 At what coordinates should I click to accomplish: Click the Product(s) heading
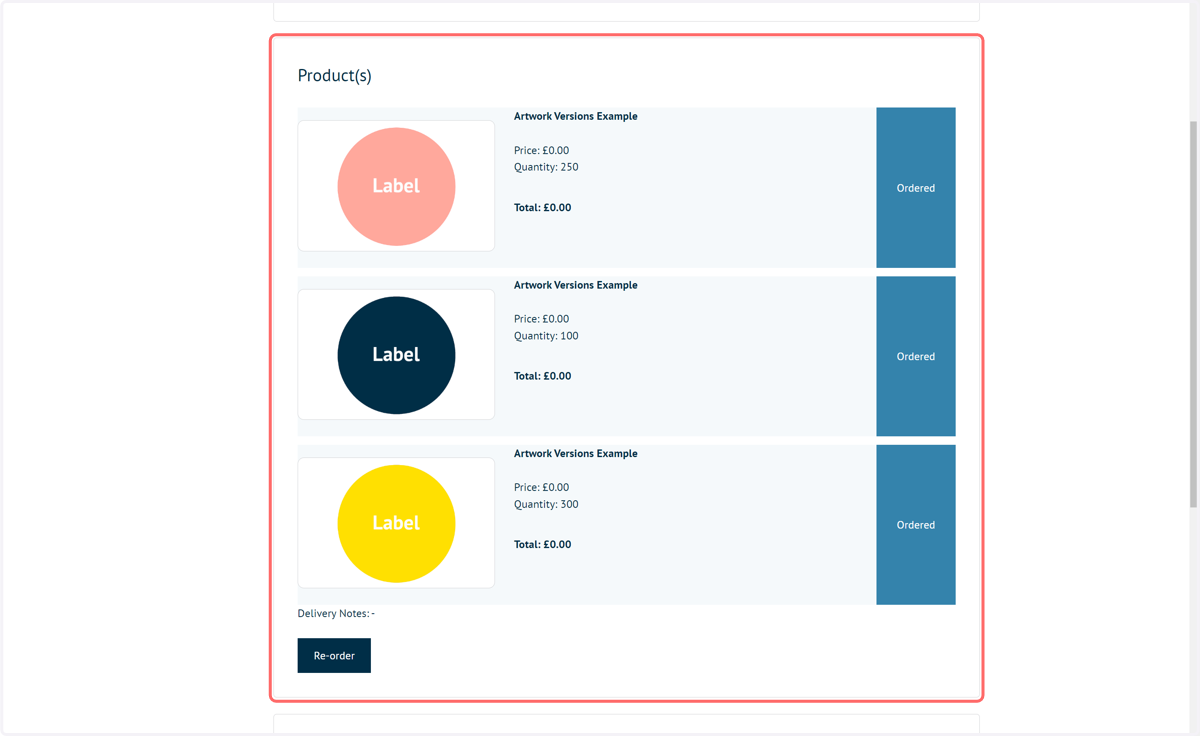(335, 76)
